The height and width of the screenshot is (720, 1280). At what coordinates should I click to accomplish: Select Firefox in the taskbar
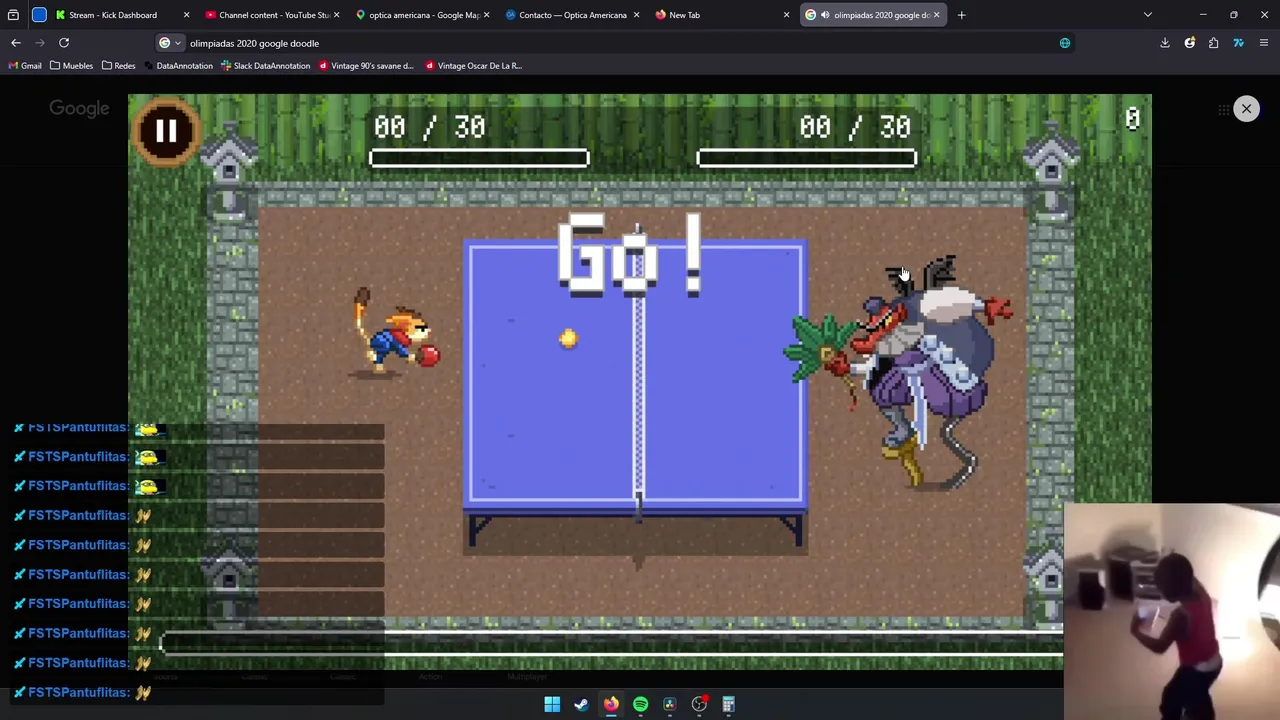(x=611, y=704)
